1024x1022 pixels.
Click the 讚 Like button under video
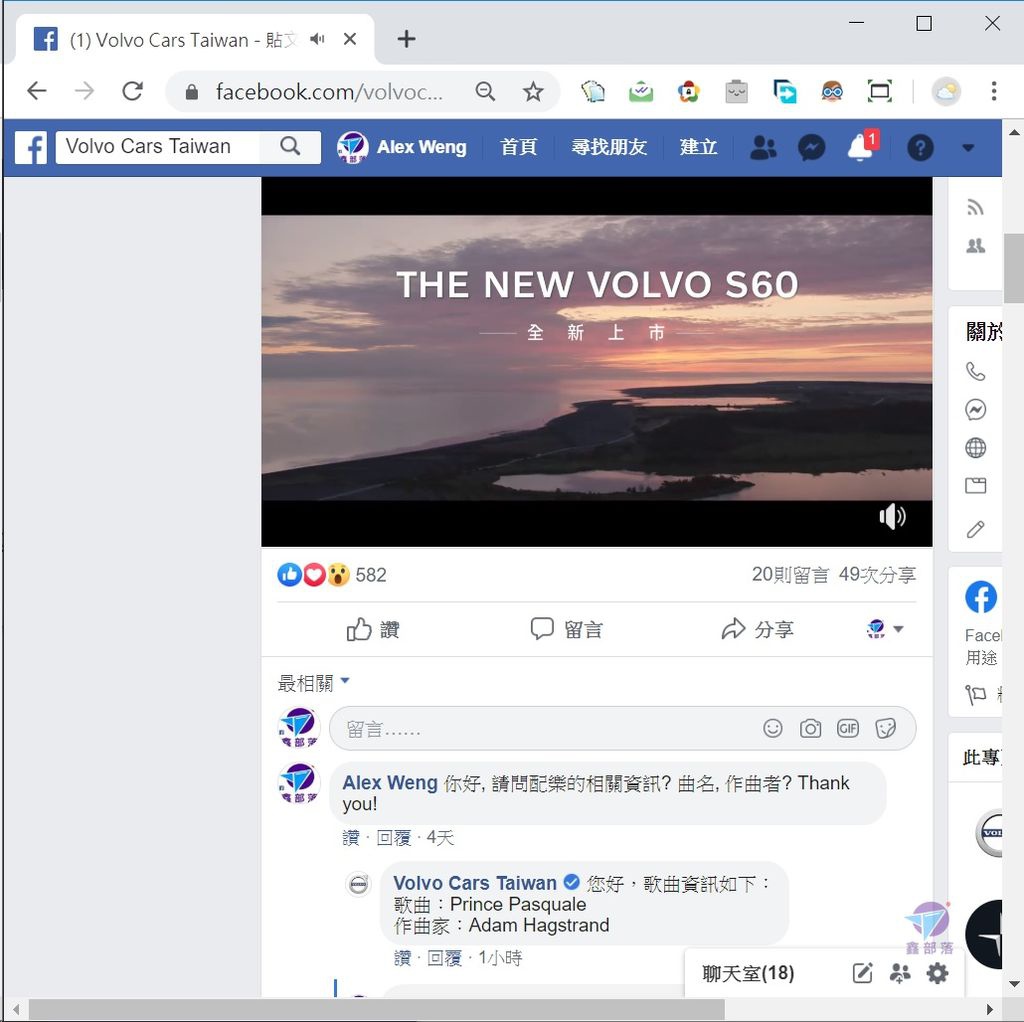pos(373,630)
